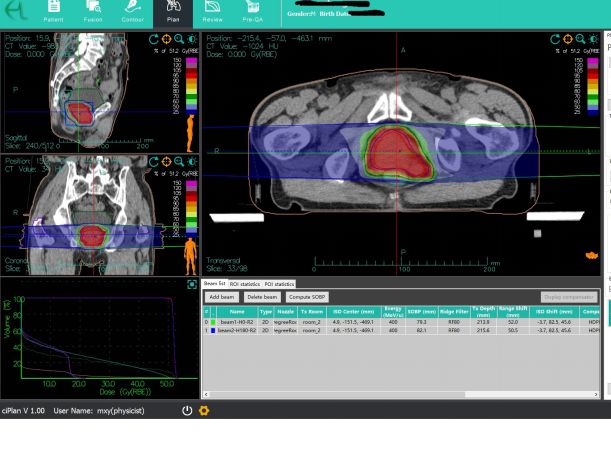Viewport: 611px width, 454px height.
Task: Switch to the Contour module
Action: click(133, 12)
